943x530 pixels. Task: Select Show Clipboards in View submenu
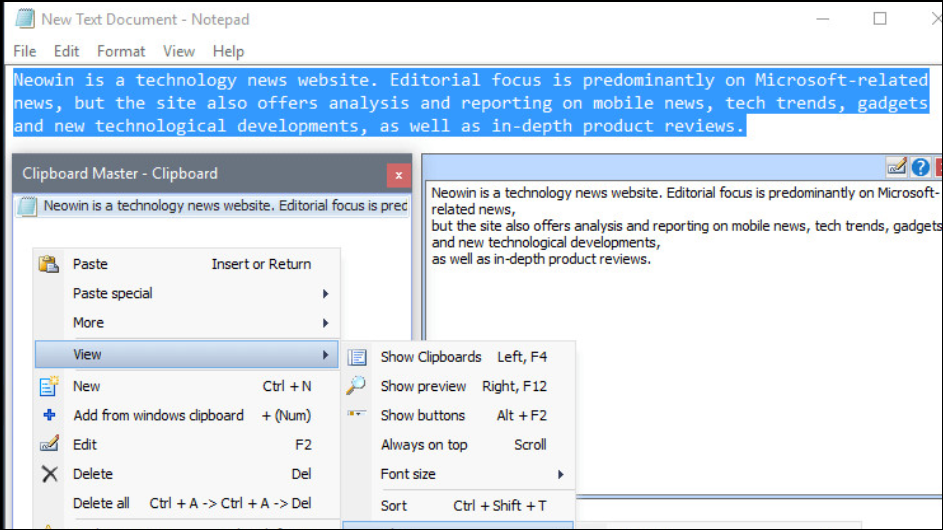point(459,357)
